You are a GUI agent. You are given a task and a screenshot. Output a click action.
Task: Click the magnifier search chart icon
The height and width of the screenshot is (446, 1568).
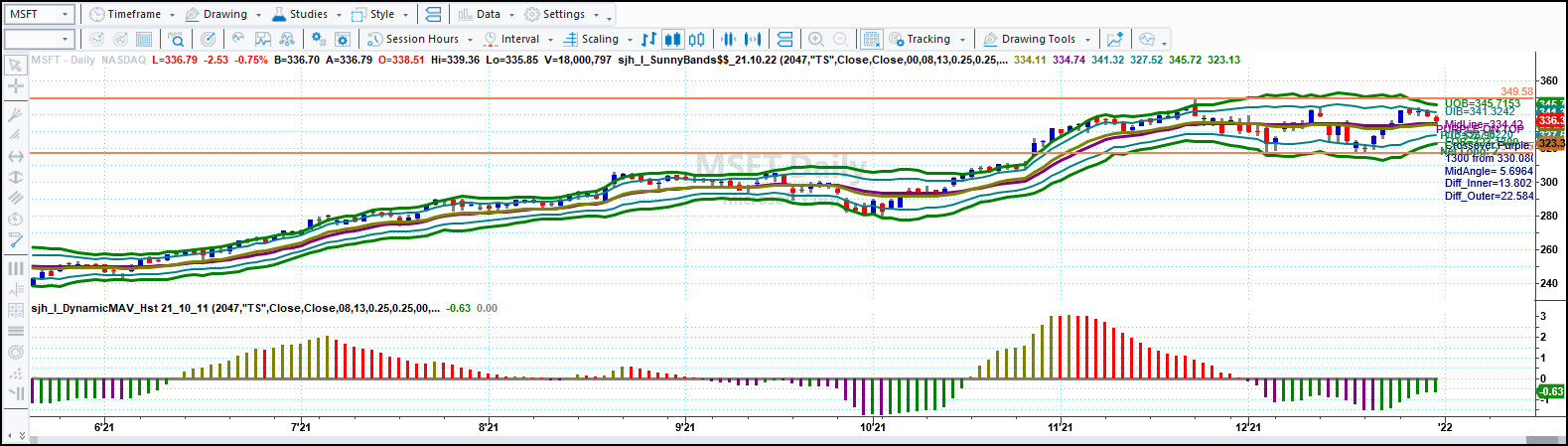(176, 39)
